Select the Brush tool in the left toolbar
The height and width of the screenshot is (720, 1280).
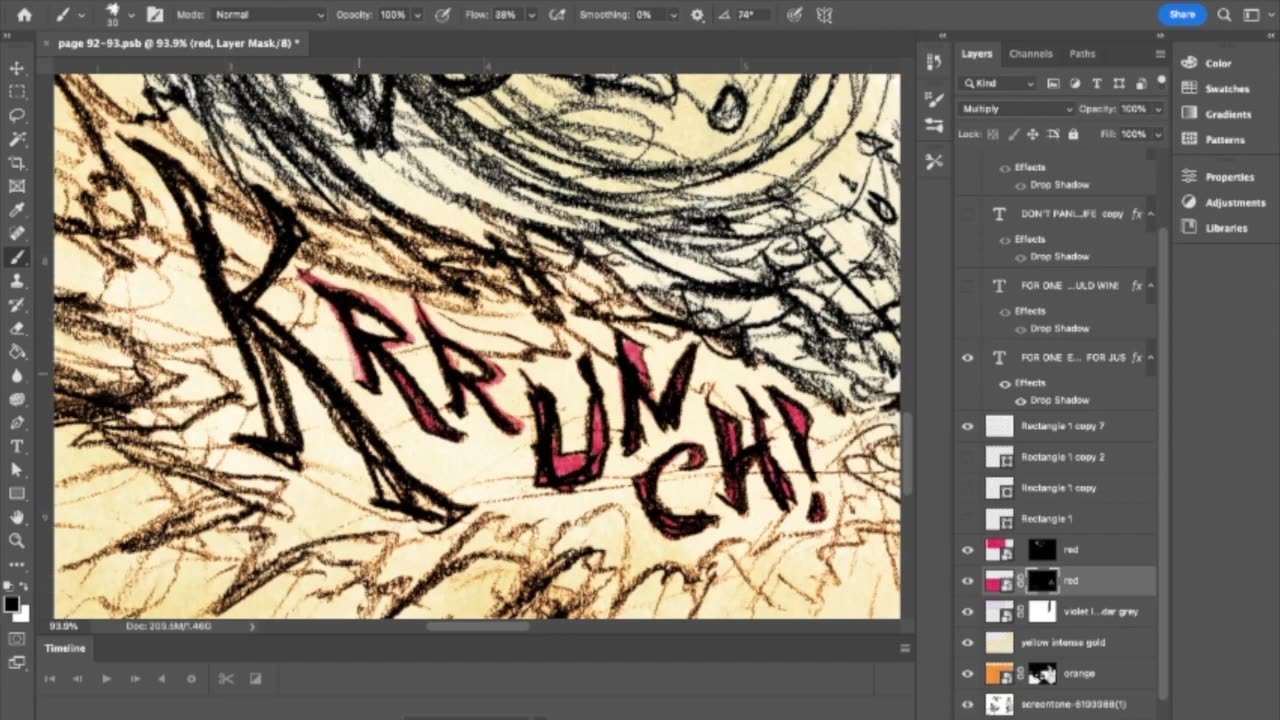point(17,257)
